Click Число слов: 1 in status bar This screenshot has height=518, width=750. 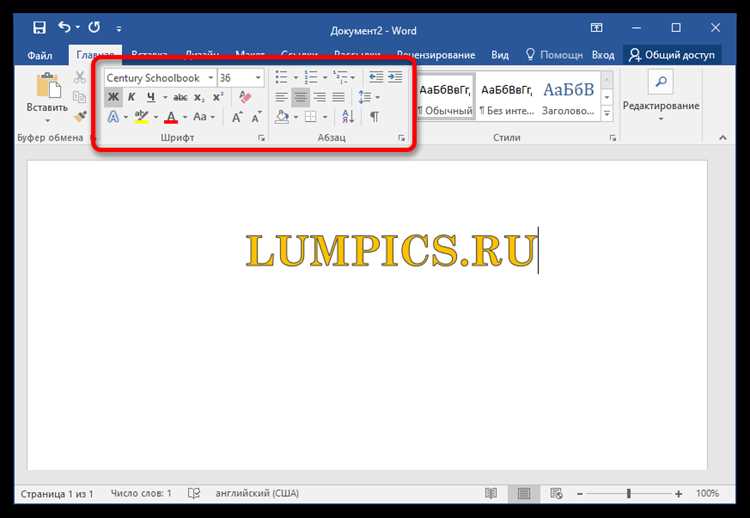click(141, 493)
